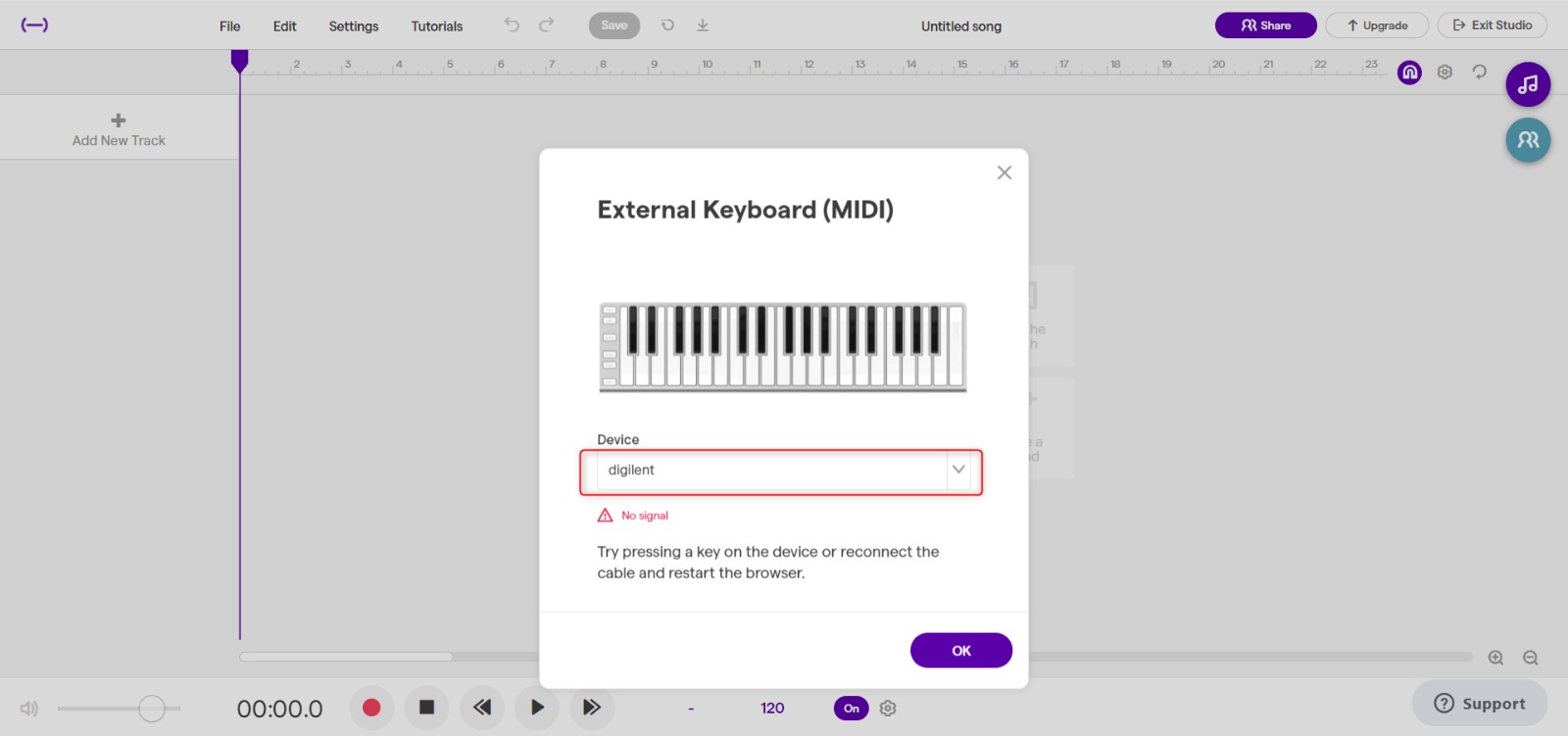Click the Share button
1568x736 pixels.
(x=1266, y=25)
